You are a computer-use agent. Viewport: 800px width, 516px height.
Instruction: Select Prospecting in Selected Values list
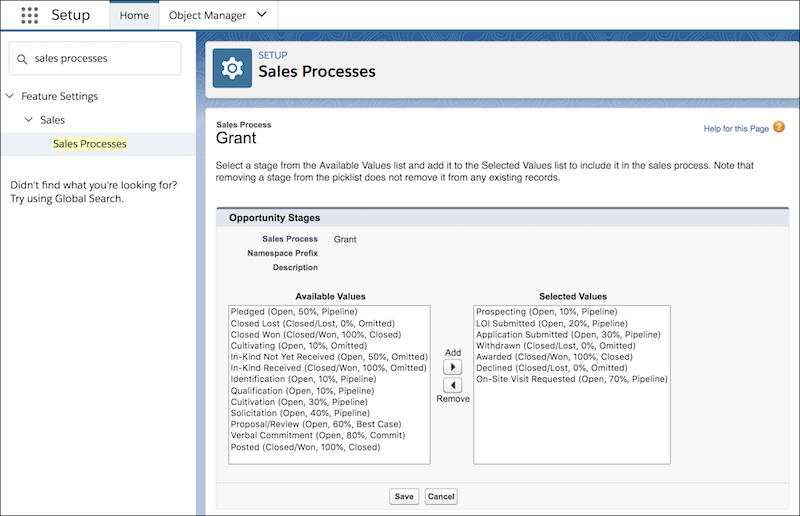pos(547,312)
